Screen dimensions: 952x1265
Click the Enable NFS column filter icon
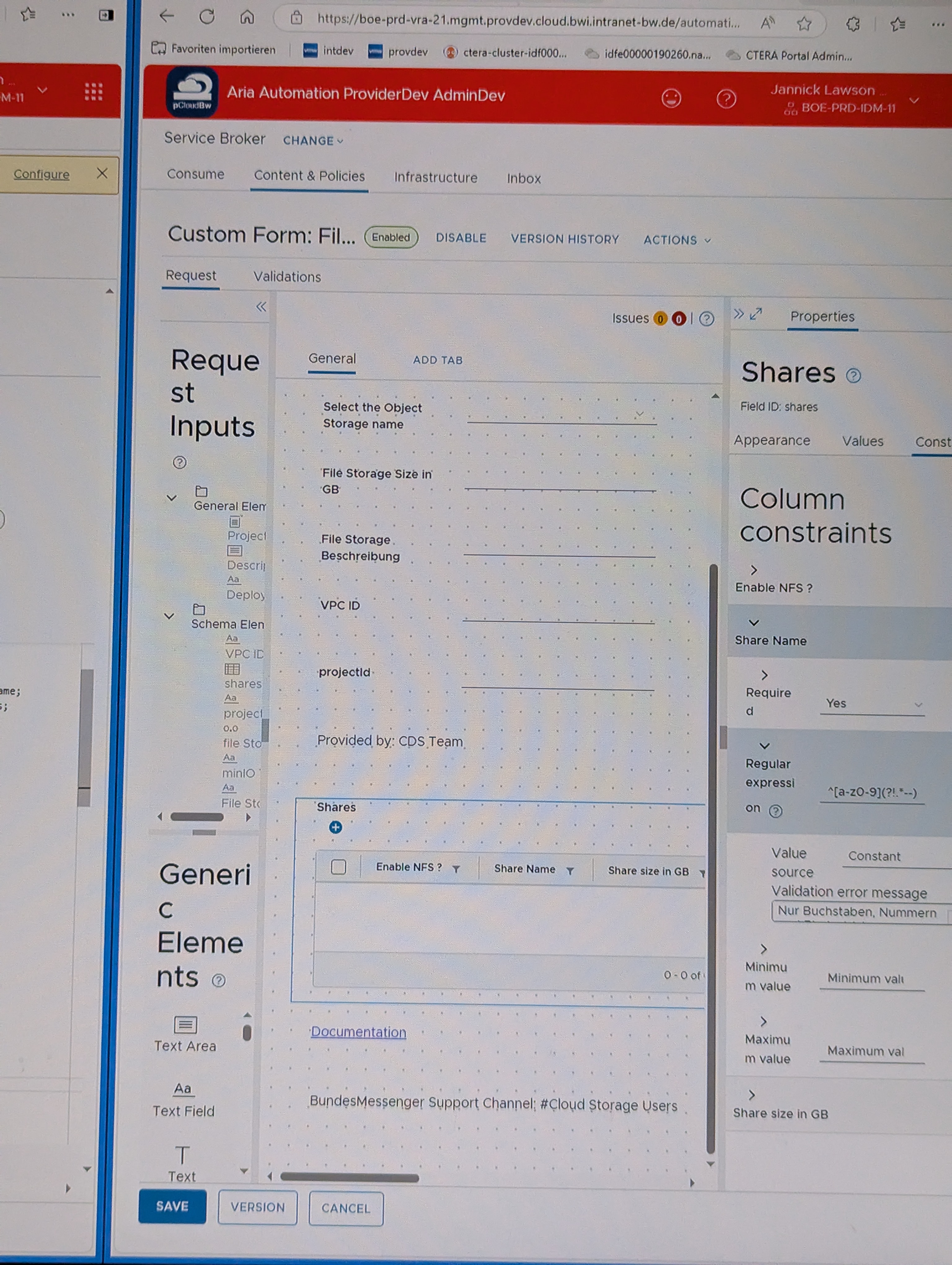(456, 869)
